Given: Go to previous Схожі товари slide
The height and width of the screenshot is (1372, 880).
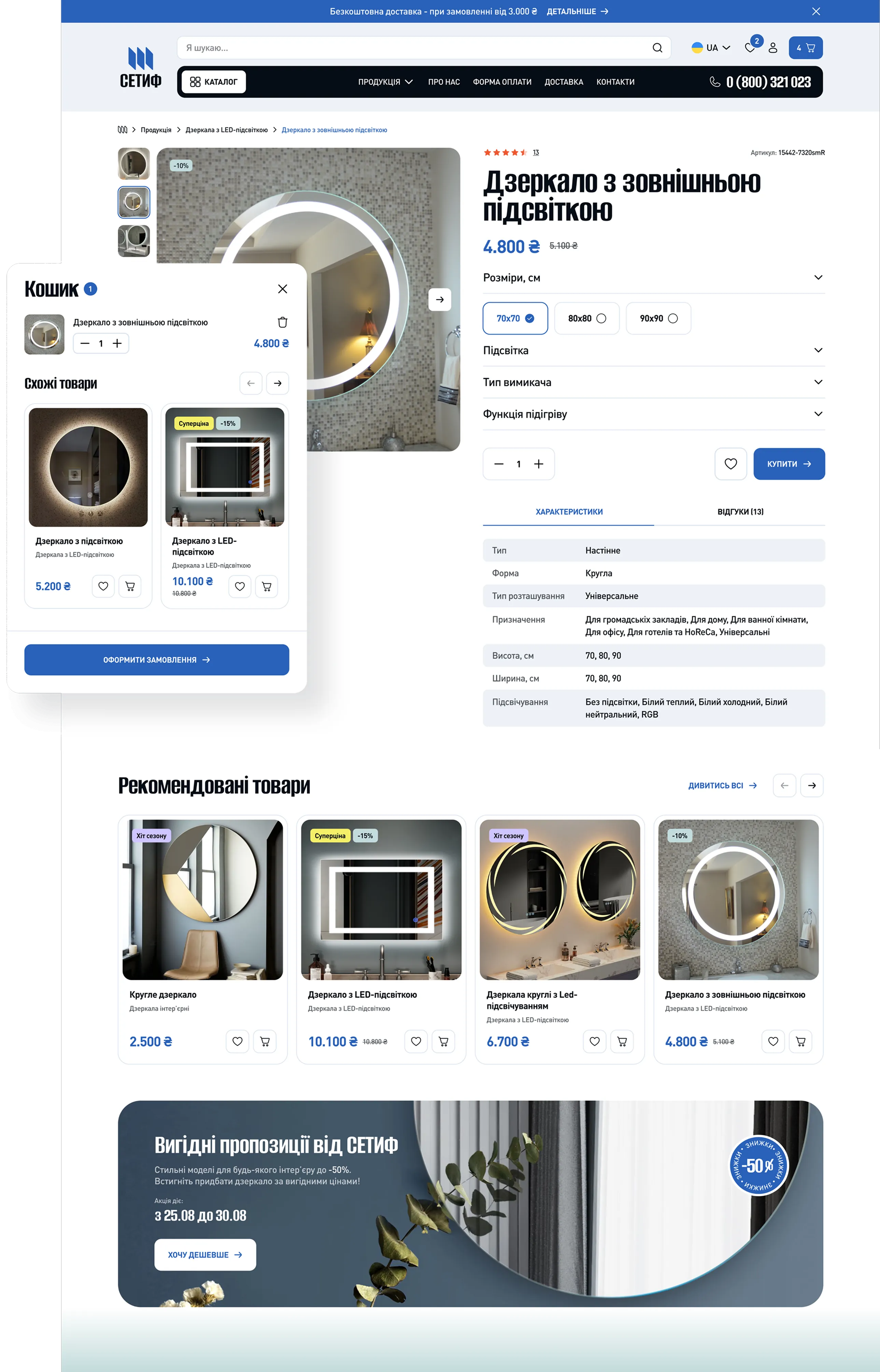Looking at the screenshot, I should [x=251, y=383].
